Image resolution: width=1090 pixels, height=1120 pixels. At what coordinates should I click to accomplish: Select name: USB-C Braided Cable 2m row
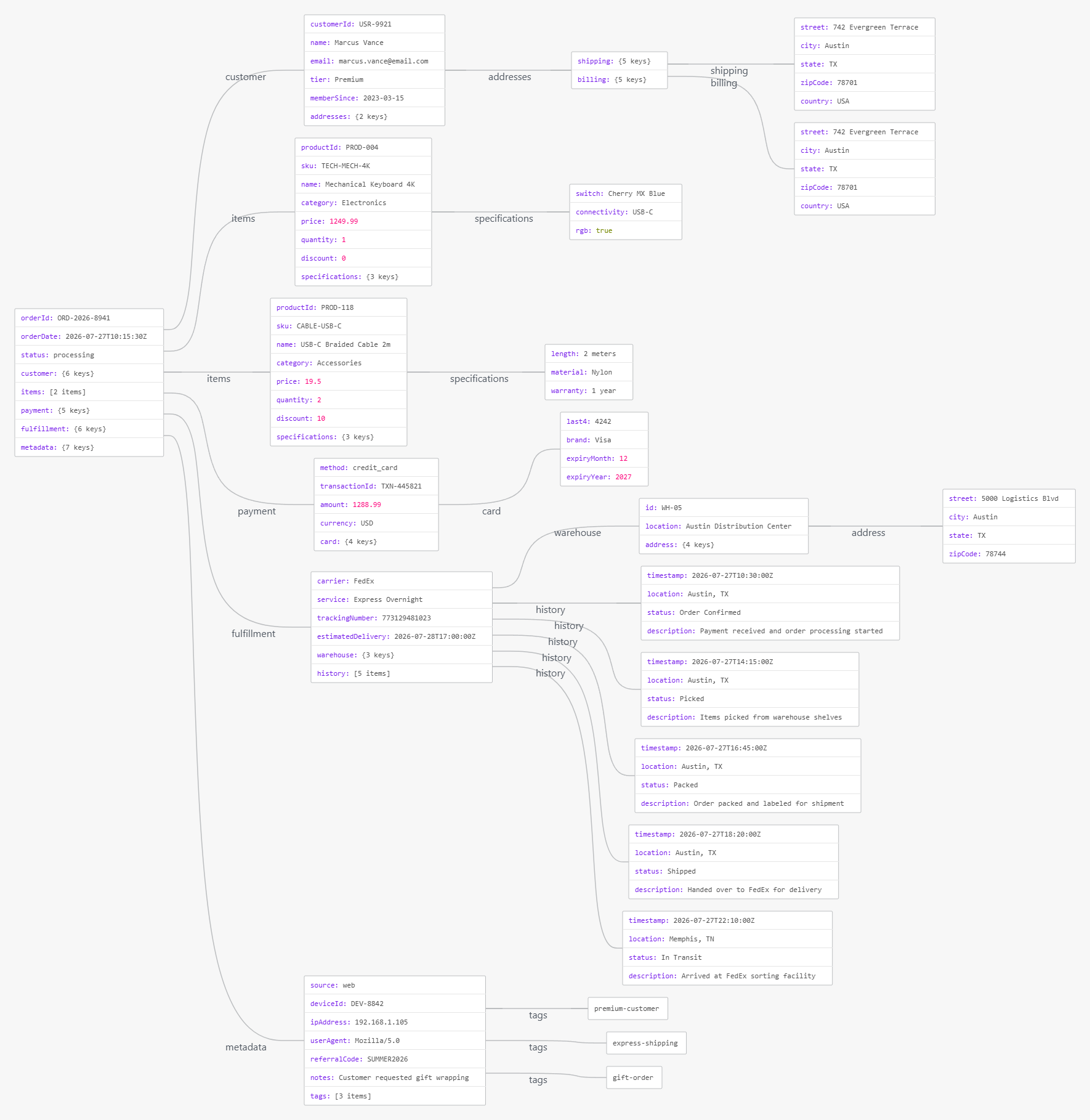click(x=339, y=344)
